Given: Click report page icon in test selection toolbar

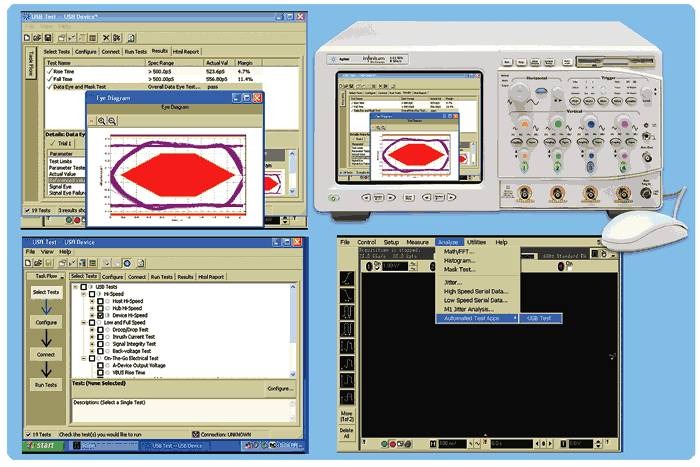Looking at the screenshot, I should point(141,263).
